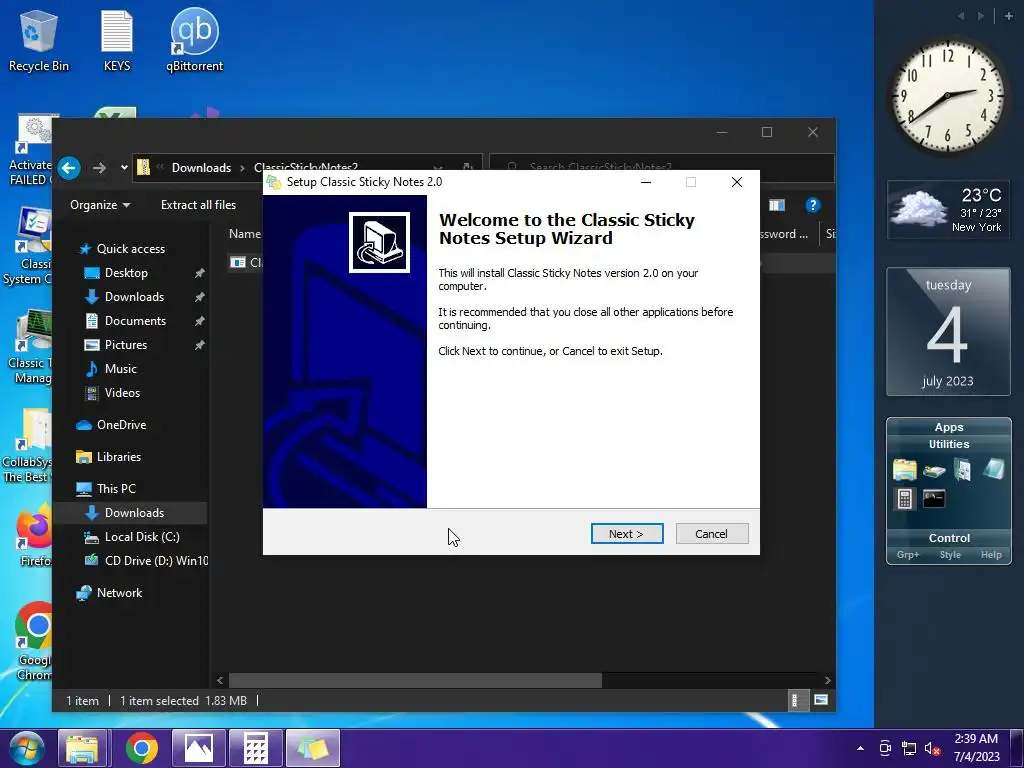Click the add gadget plus button
The image size is (1024, 768).
1008,16
